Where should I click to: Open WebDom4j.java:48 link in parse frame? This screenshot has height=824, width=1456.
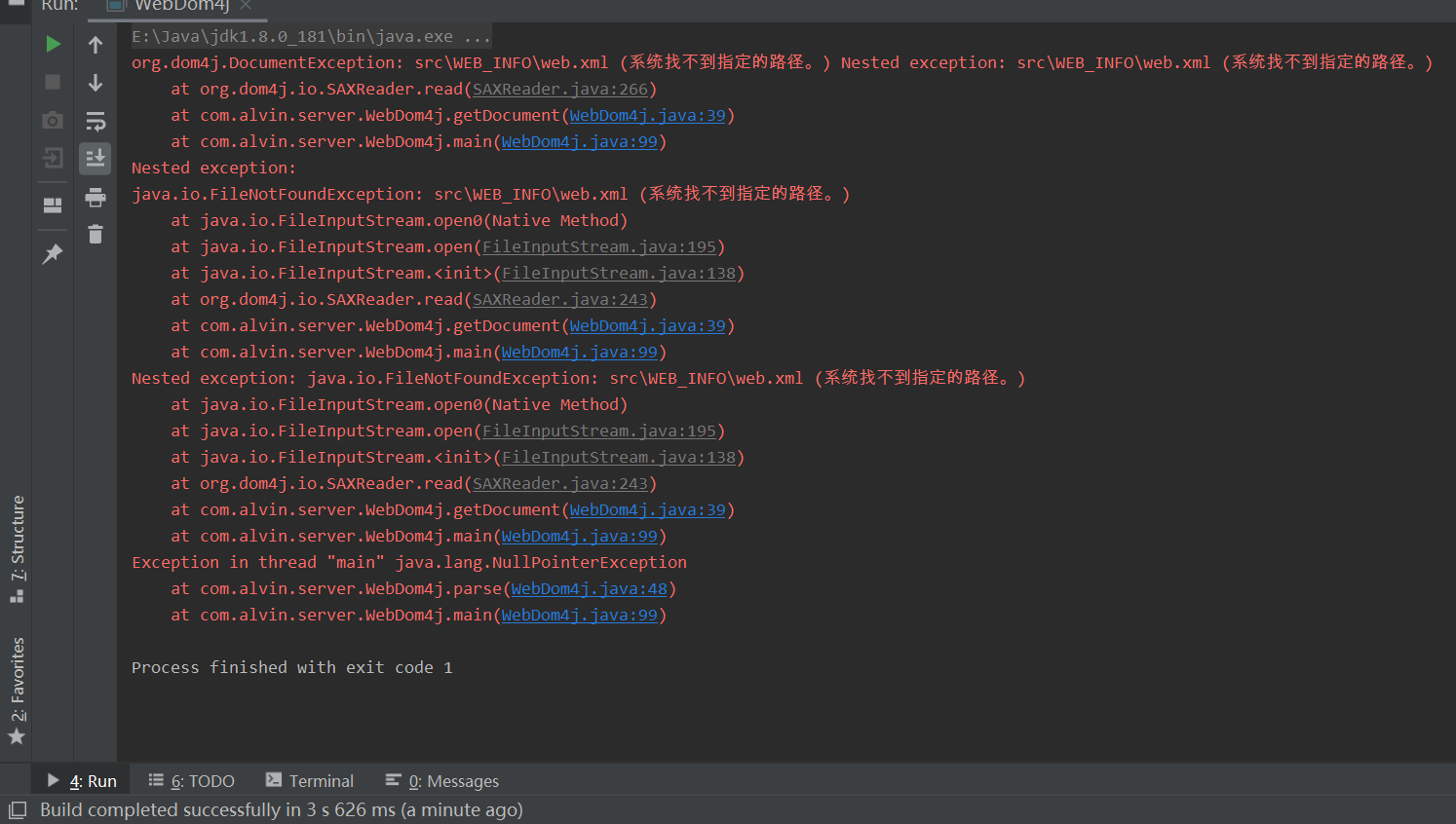tap(590, 588)
